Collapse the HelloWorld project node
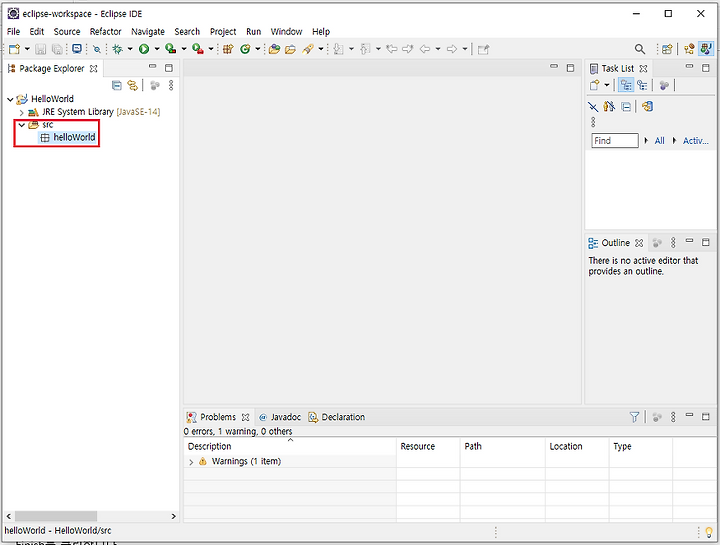720x545 pixels. pos(10,99)
